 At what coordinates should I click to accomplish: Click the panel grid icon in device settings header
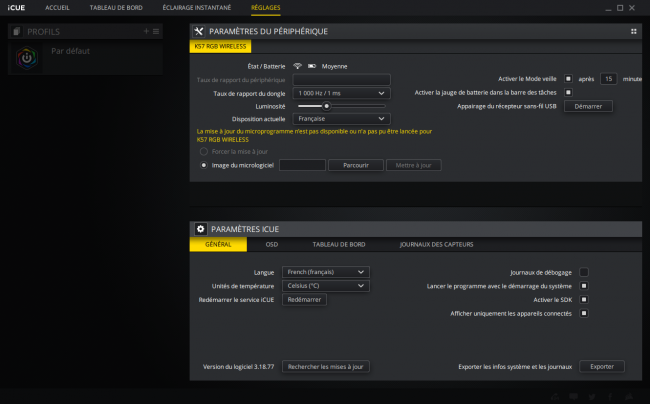pos(633,31)
